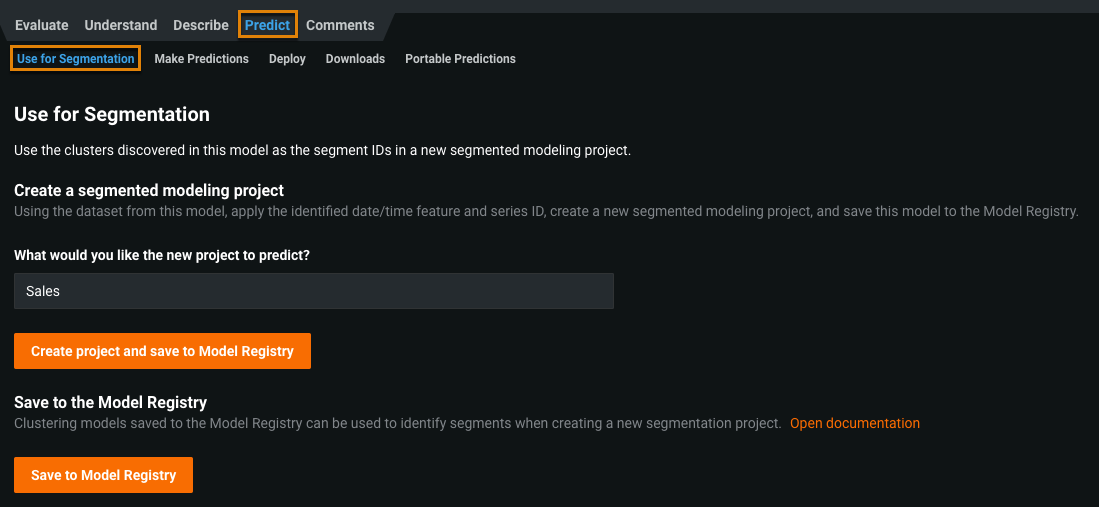Go to the Downloads sub-tab

[355, 59]
